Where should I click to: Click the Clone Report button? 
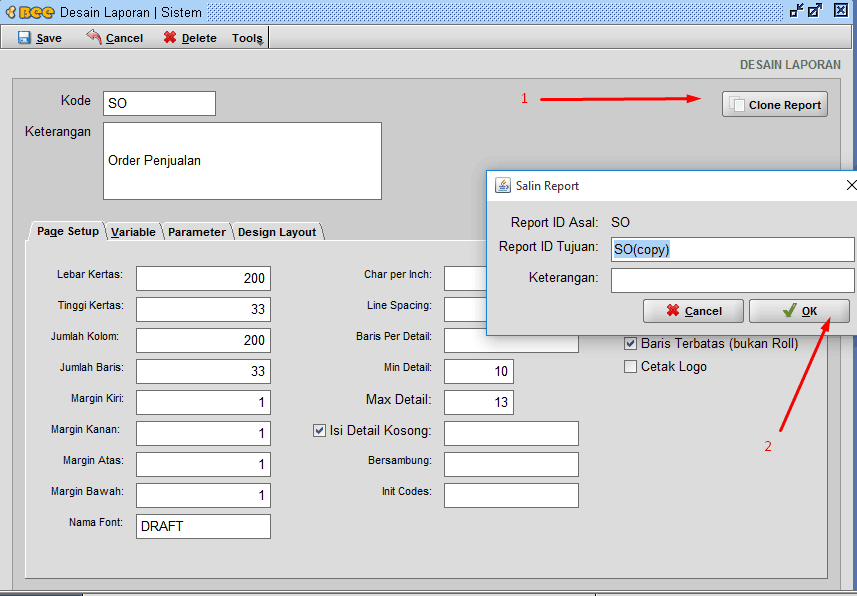[774, 104]
